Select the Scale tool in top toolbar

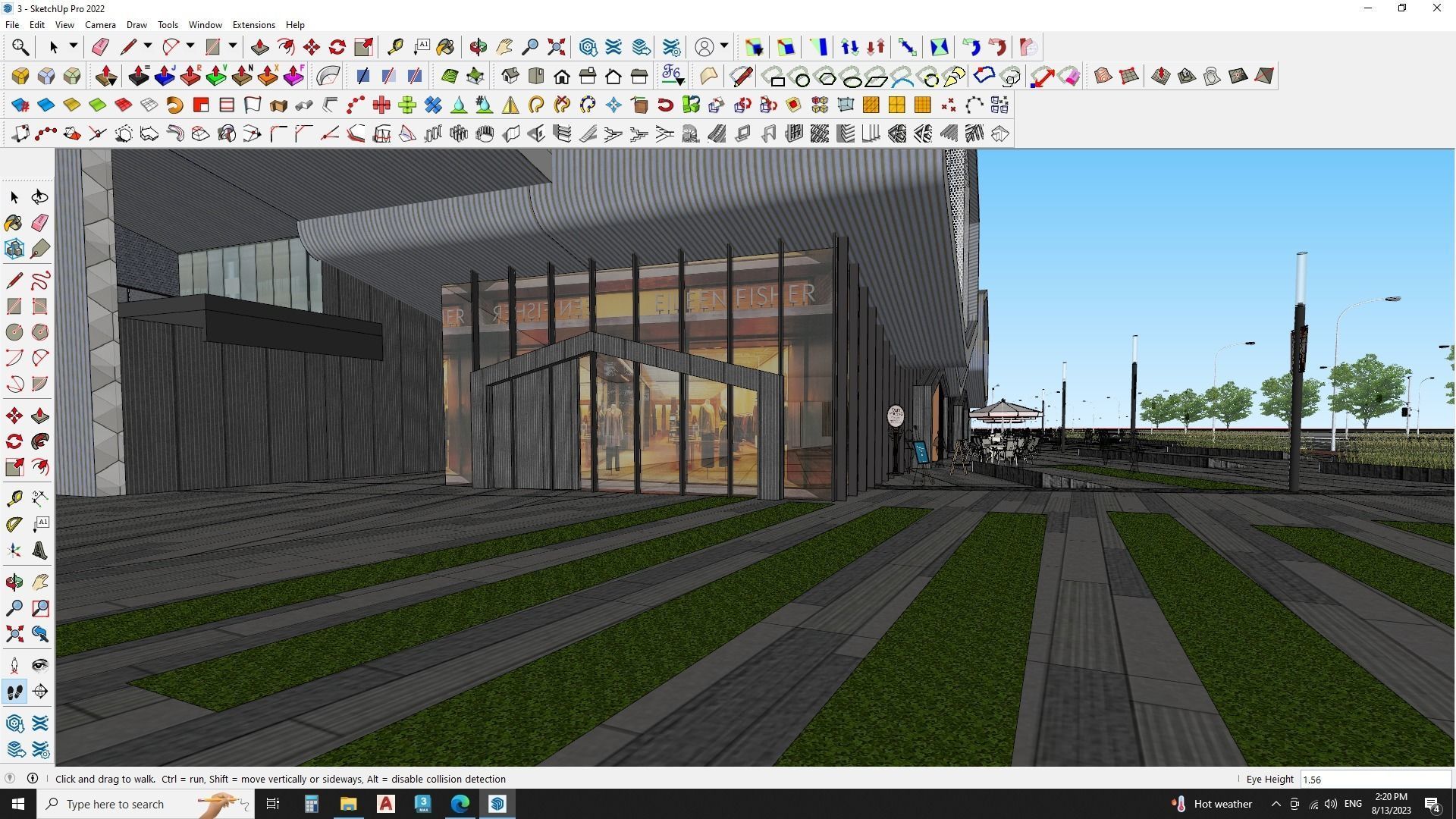(363, 47)
